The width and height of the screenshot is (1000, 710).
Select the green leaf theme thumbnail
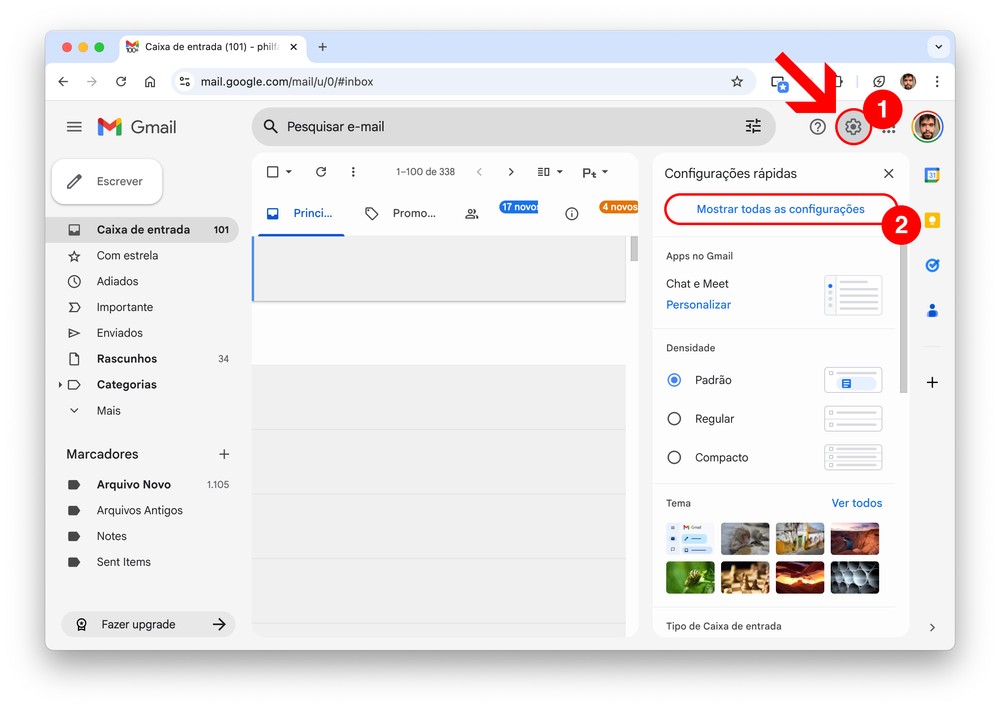[690, 577]
